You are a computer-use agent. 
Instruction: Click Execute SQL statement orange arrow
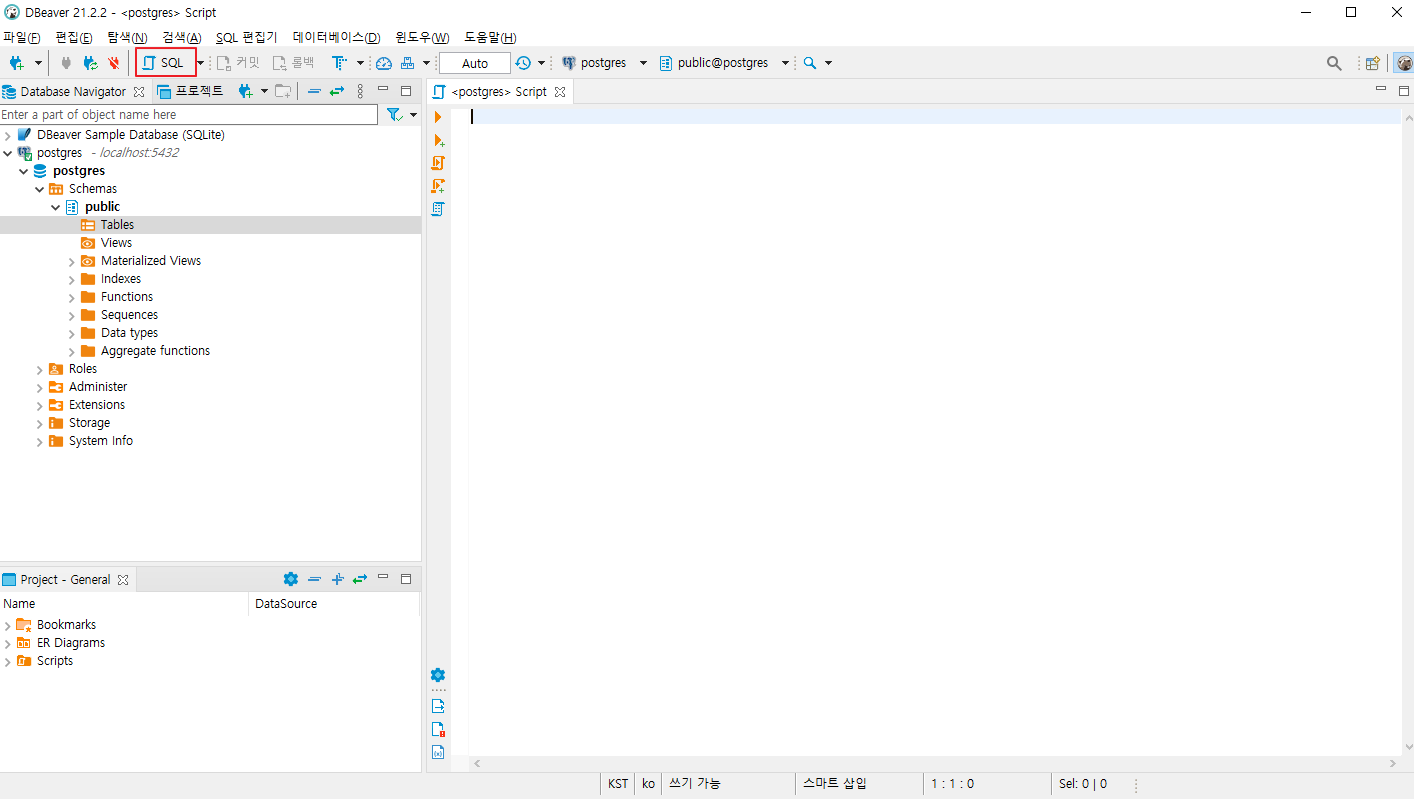438,117
